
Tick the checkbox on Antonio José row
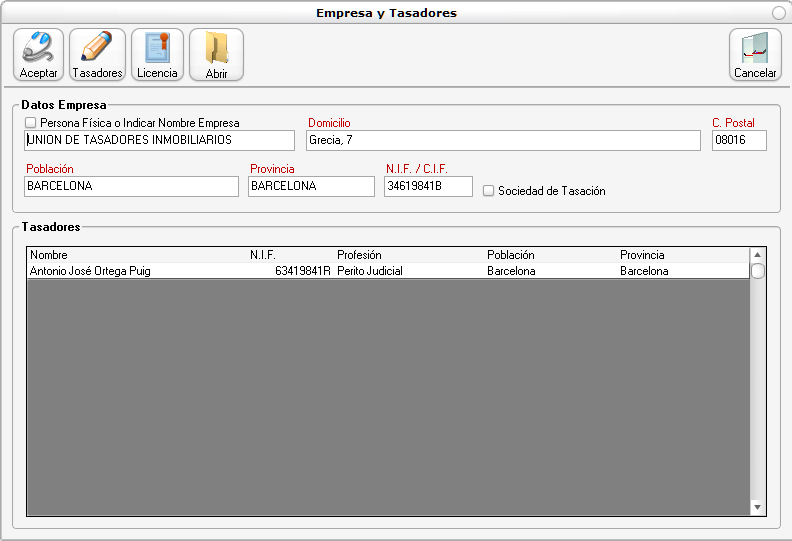[757, 271]
